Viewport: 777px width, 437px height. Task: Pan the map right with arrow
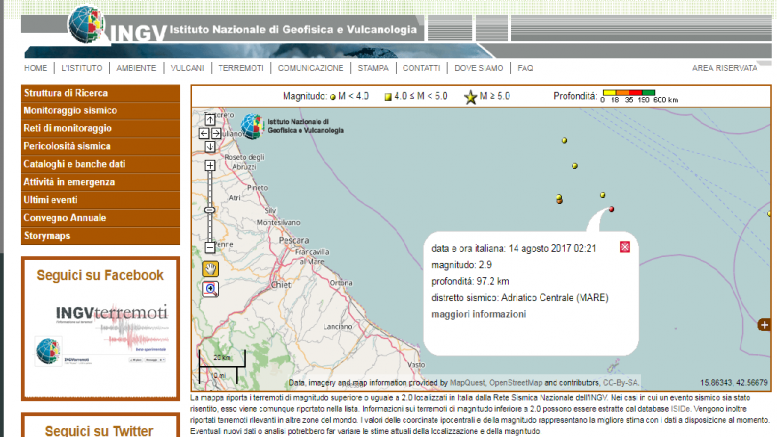[216, 132]
